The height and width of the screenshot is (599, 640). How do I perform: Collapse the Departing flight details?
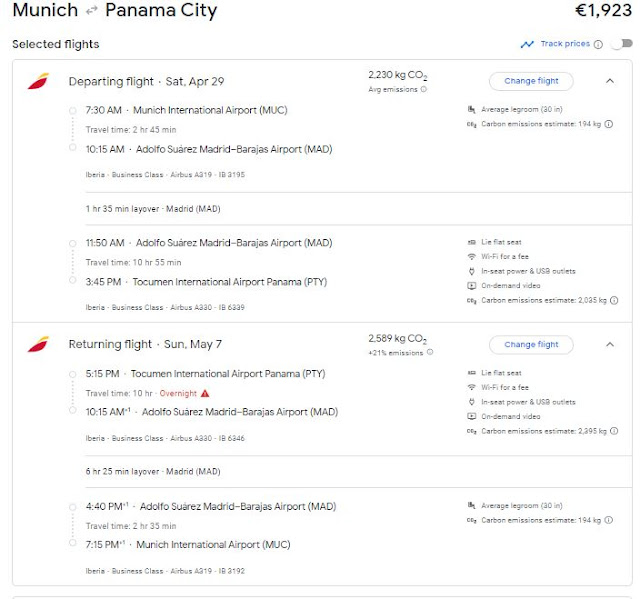(x=609, y=81)
